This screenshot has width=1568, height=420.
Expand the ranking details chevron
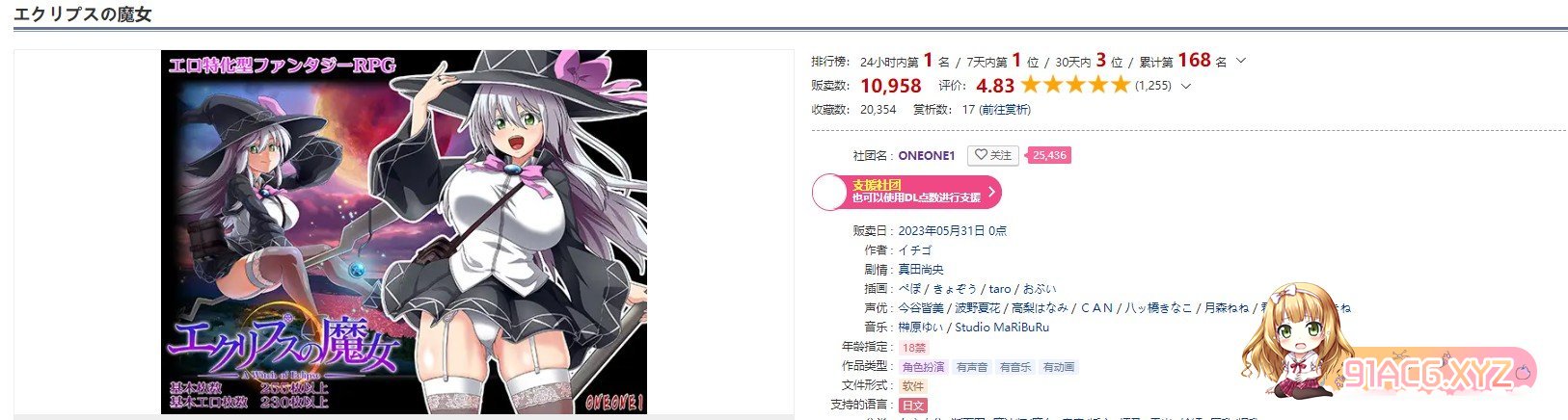point(1241,61)
